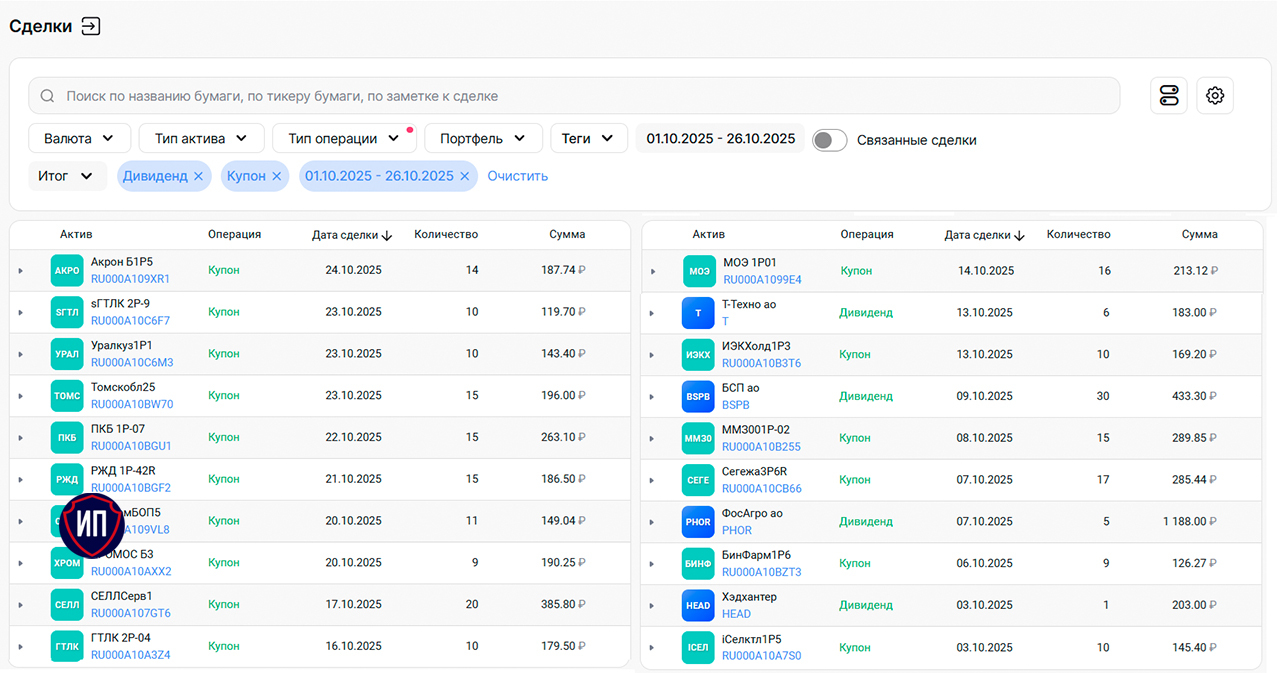The image size is (1280, 673).
Task: Click the view layout switcher icon
Action: point(1169,96)
